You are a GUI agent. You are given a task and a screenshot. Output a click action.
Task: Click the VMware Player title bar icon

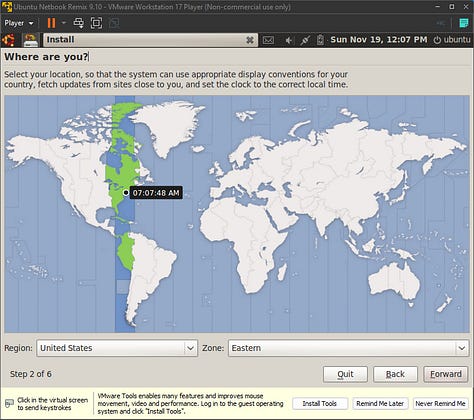click(x=7, y=7)
